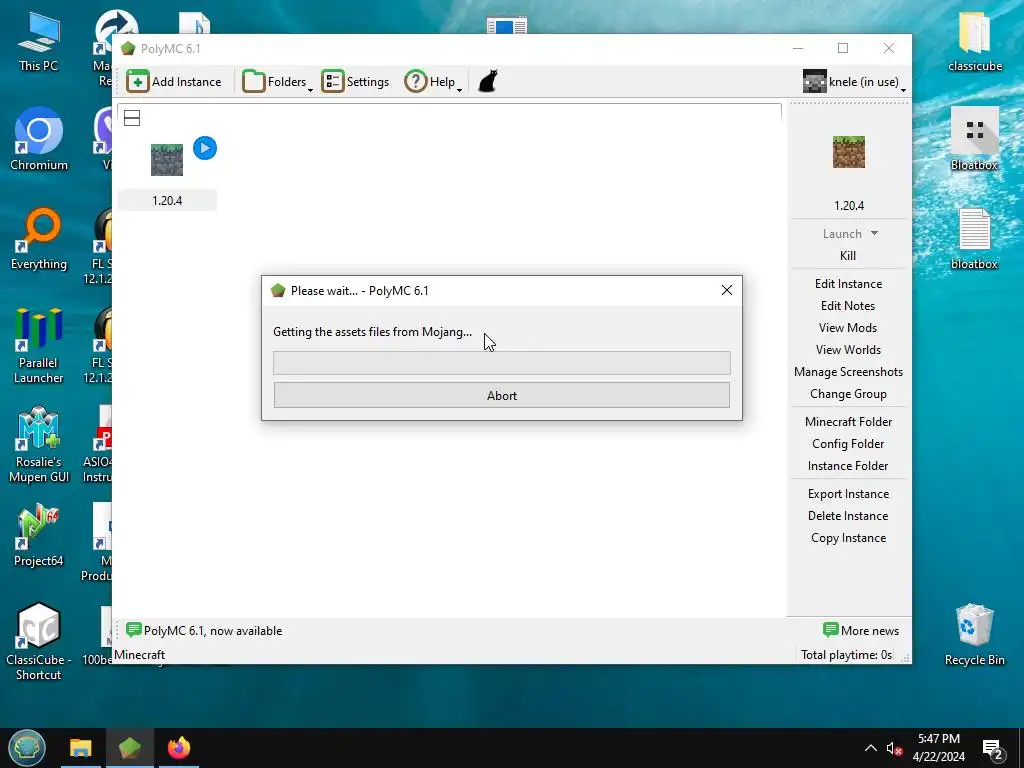
Task: Click the PolyMC window title bar icon
Action: (x=128, y=48)
